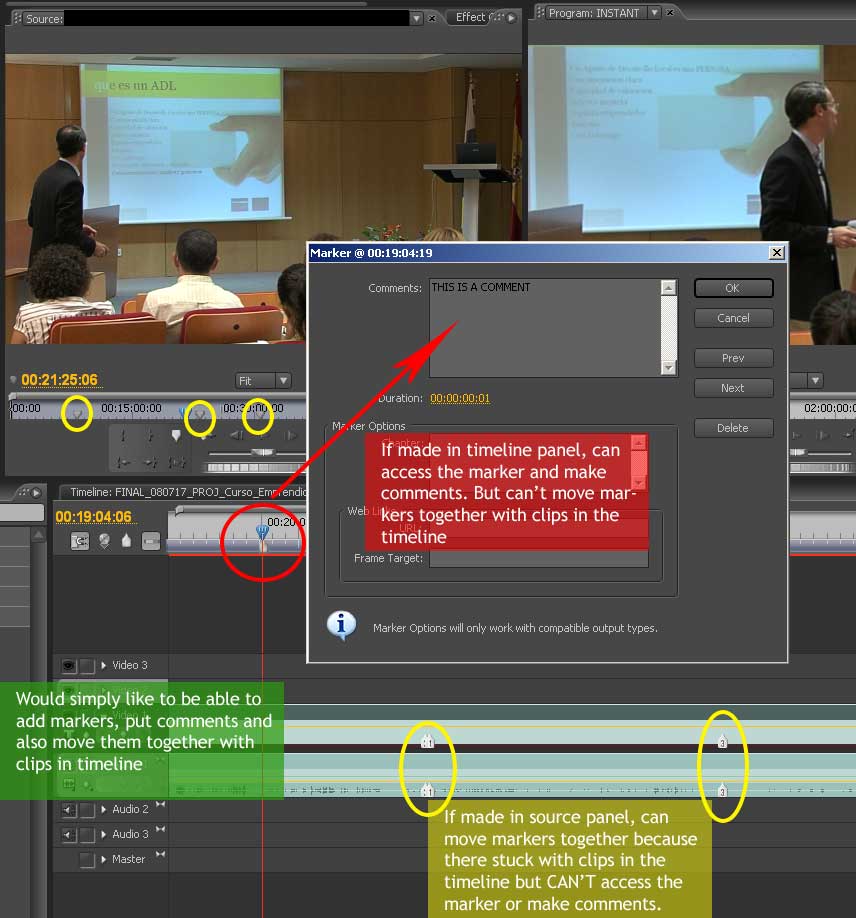Click the Set Out Point icon in Source monitor
The image size is (856, 918).
(150, 436)
